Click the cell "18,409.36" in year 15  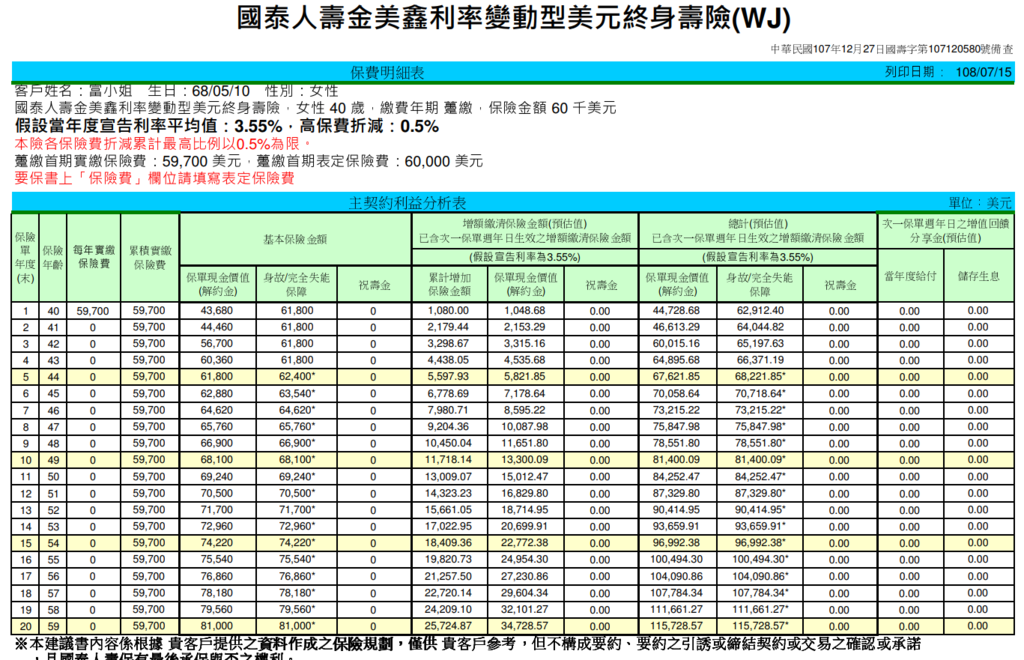(x=448, y=543)
